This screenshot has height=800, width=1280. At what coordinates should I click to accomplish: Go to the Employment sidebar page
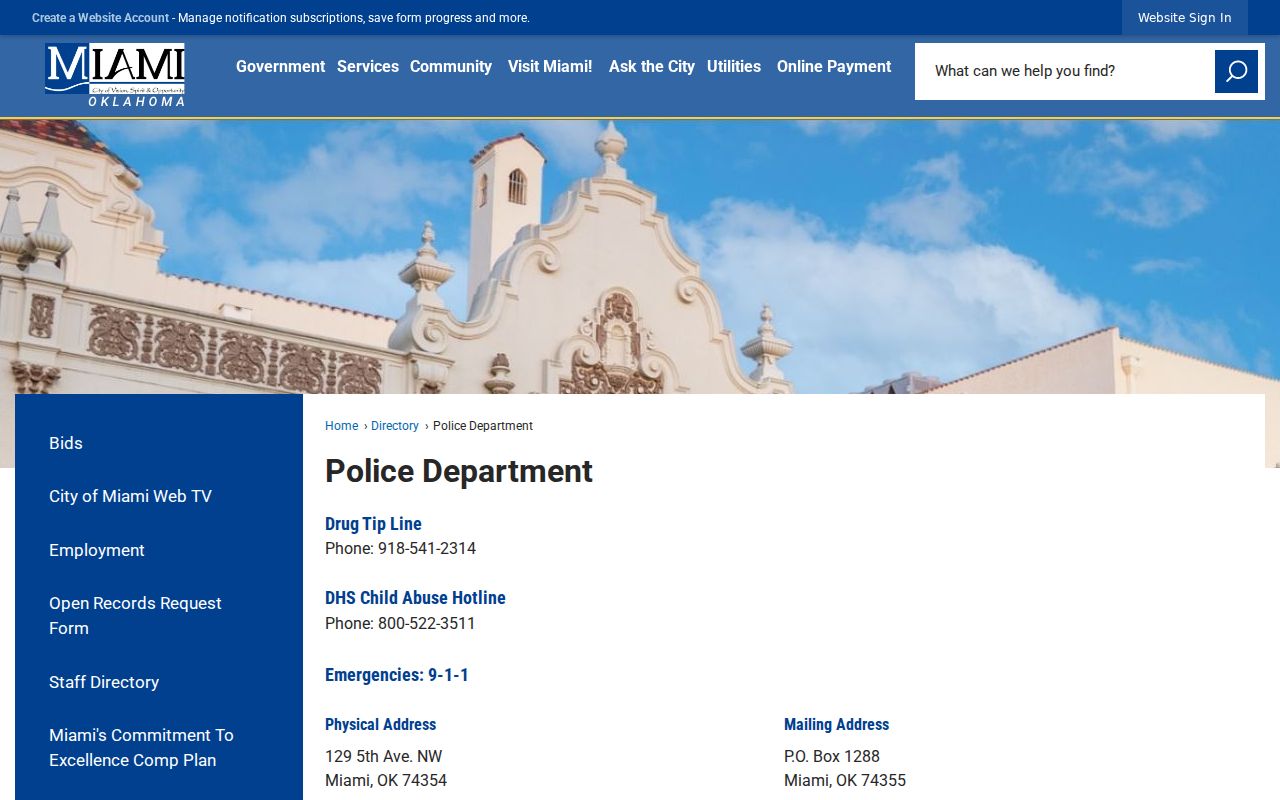[x=97, y=550]
